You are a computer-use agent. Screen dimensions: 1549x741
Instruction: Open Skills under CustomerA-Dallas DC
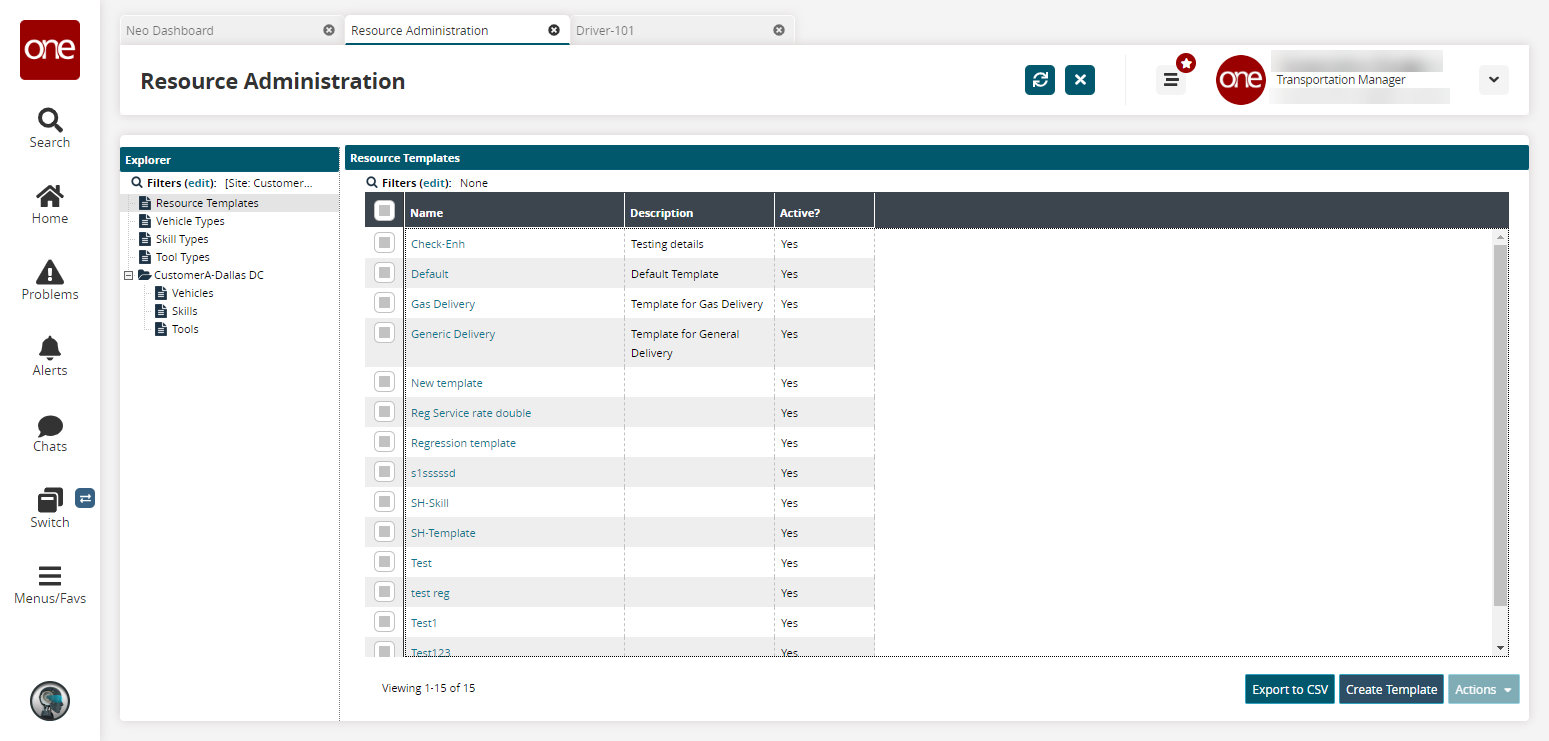pos(184,311)
